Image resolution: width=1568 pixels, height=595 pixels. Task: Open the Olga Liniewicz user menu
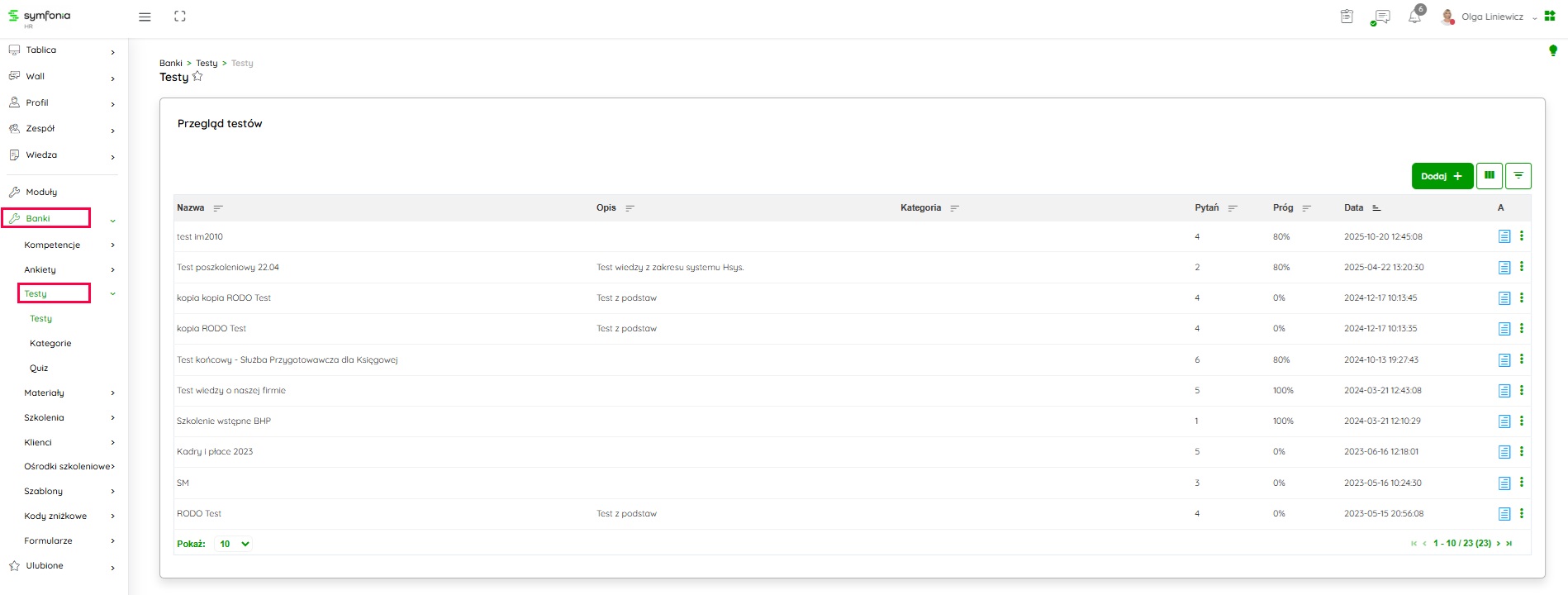[x=1491, y=17]
